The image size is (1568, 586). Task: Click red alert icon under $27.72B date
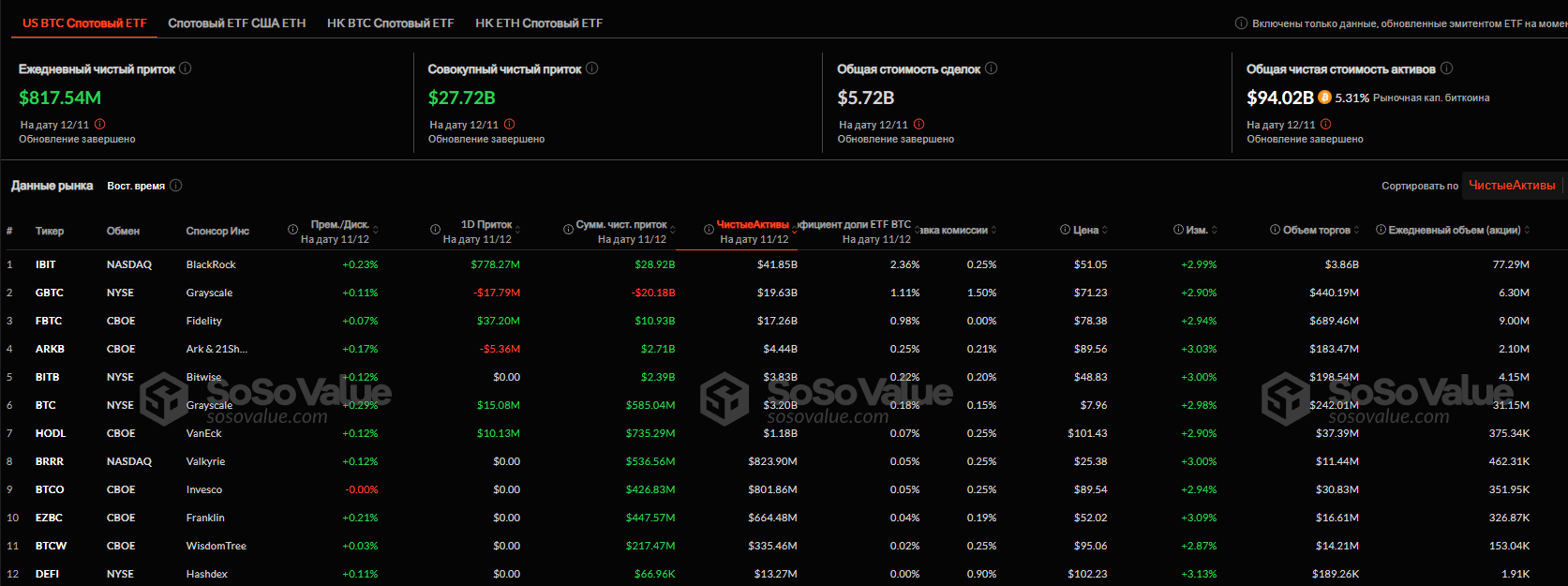510,124
